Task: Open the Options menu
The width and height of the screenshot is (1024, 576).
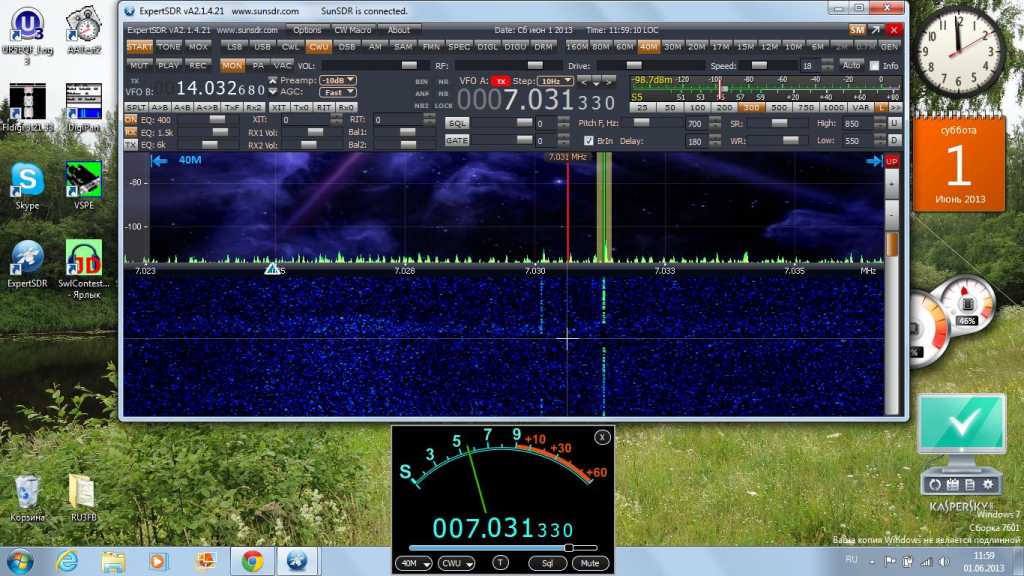Action: pos(307,30)
